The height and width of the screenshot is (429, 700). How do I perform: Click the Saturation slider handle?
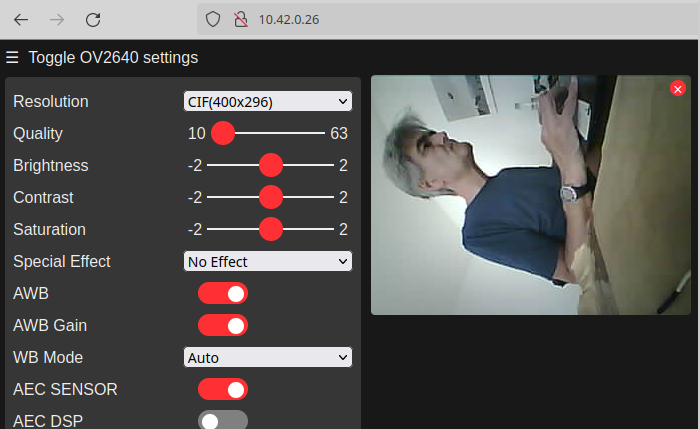click(270, 229)
